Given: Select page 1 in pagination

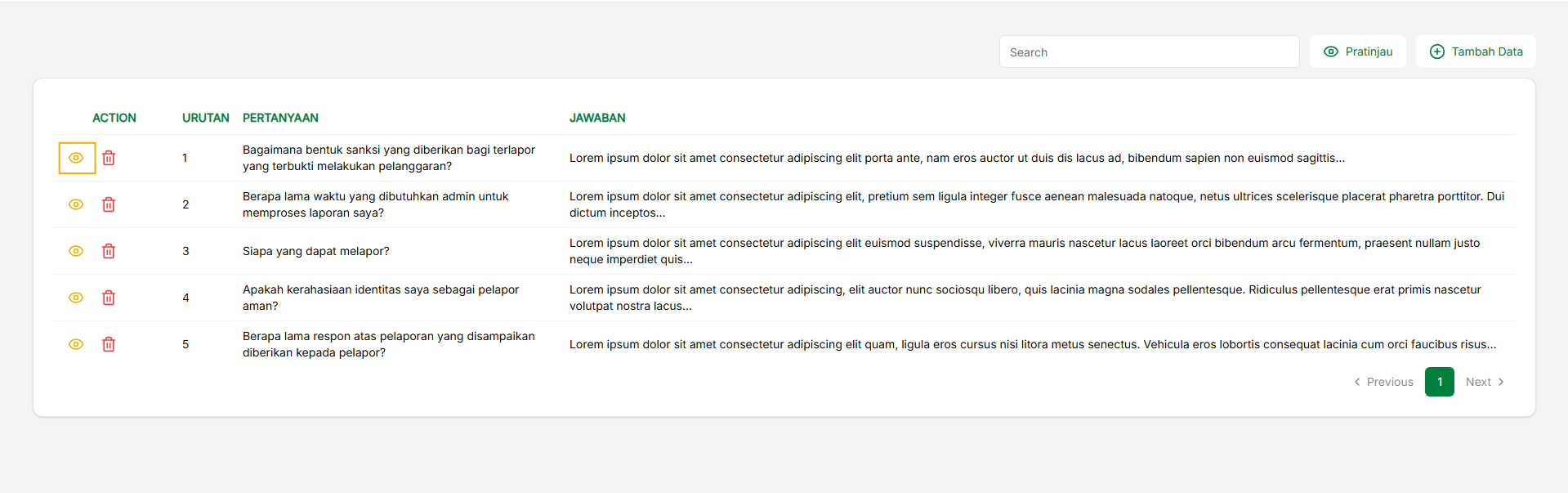Looking at the screenshot, I should 1439,382.
